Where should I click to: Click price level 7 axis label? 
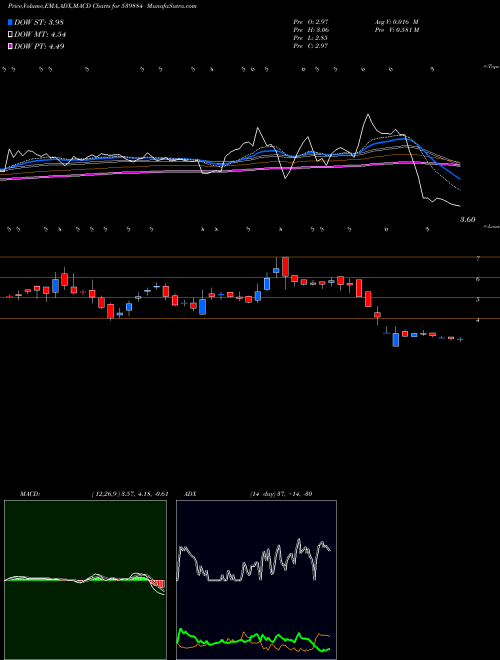478,259
